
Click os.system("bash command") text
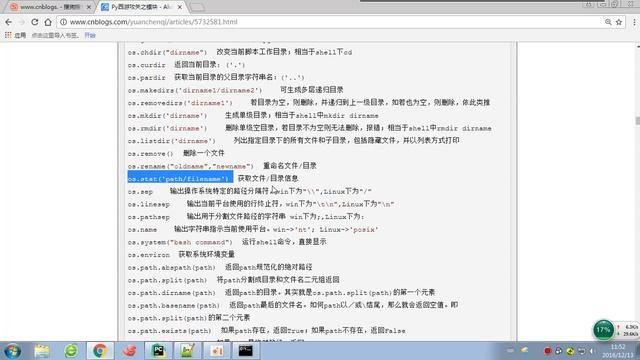(x=180, y=242)
